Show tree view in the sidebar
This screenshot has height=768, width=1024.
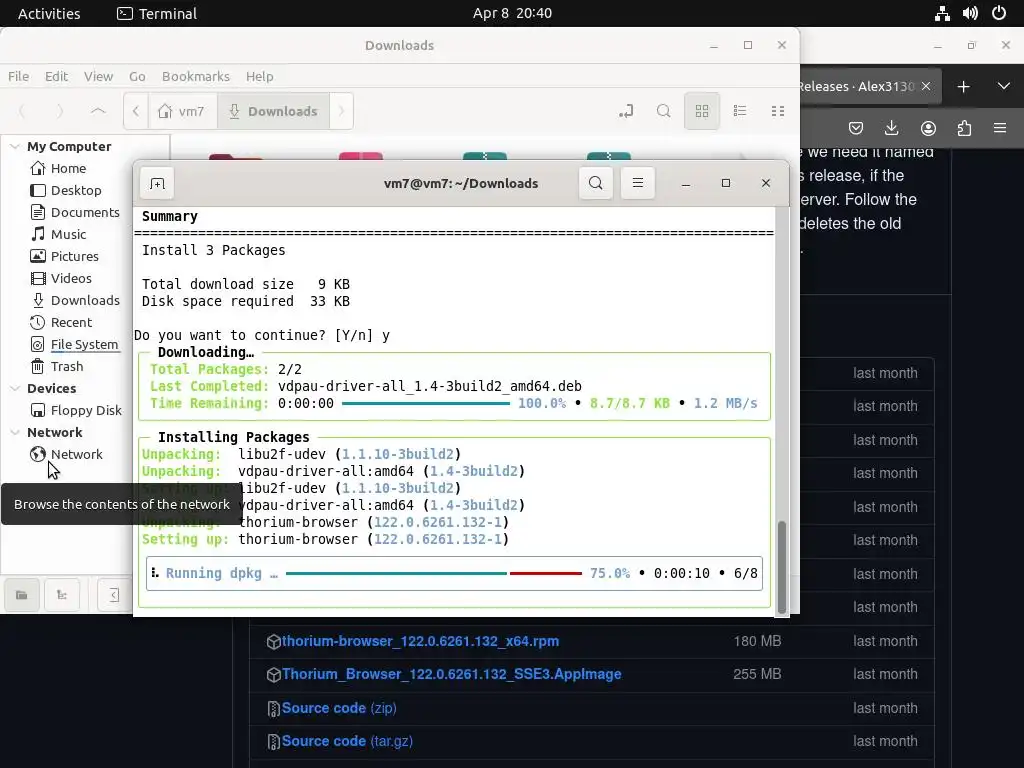point(62,595)
